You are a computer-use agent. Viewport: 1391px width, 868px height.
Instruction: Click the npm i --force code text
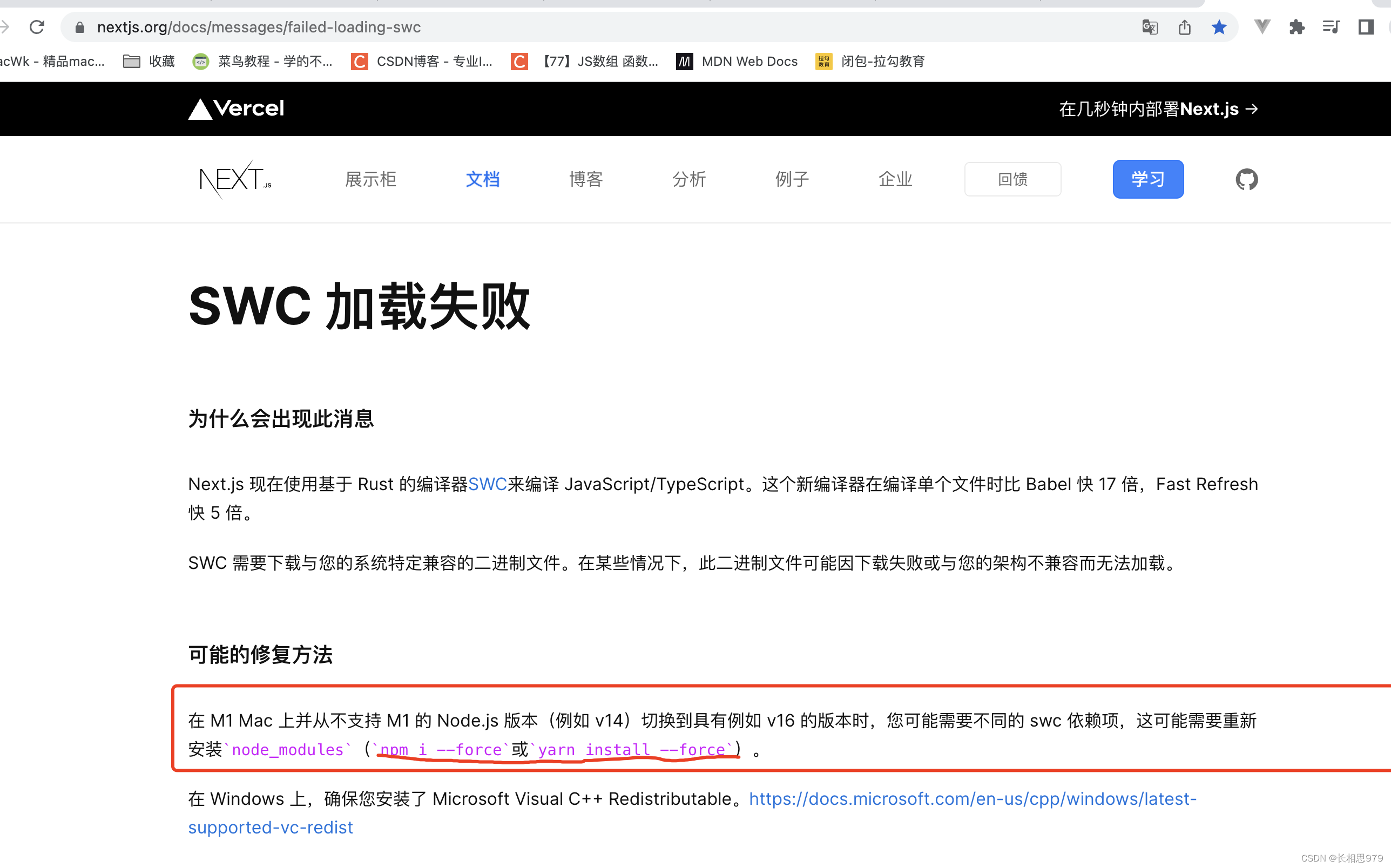pos(441,749)
